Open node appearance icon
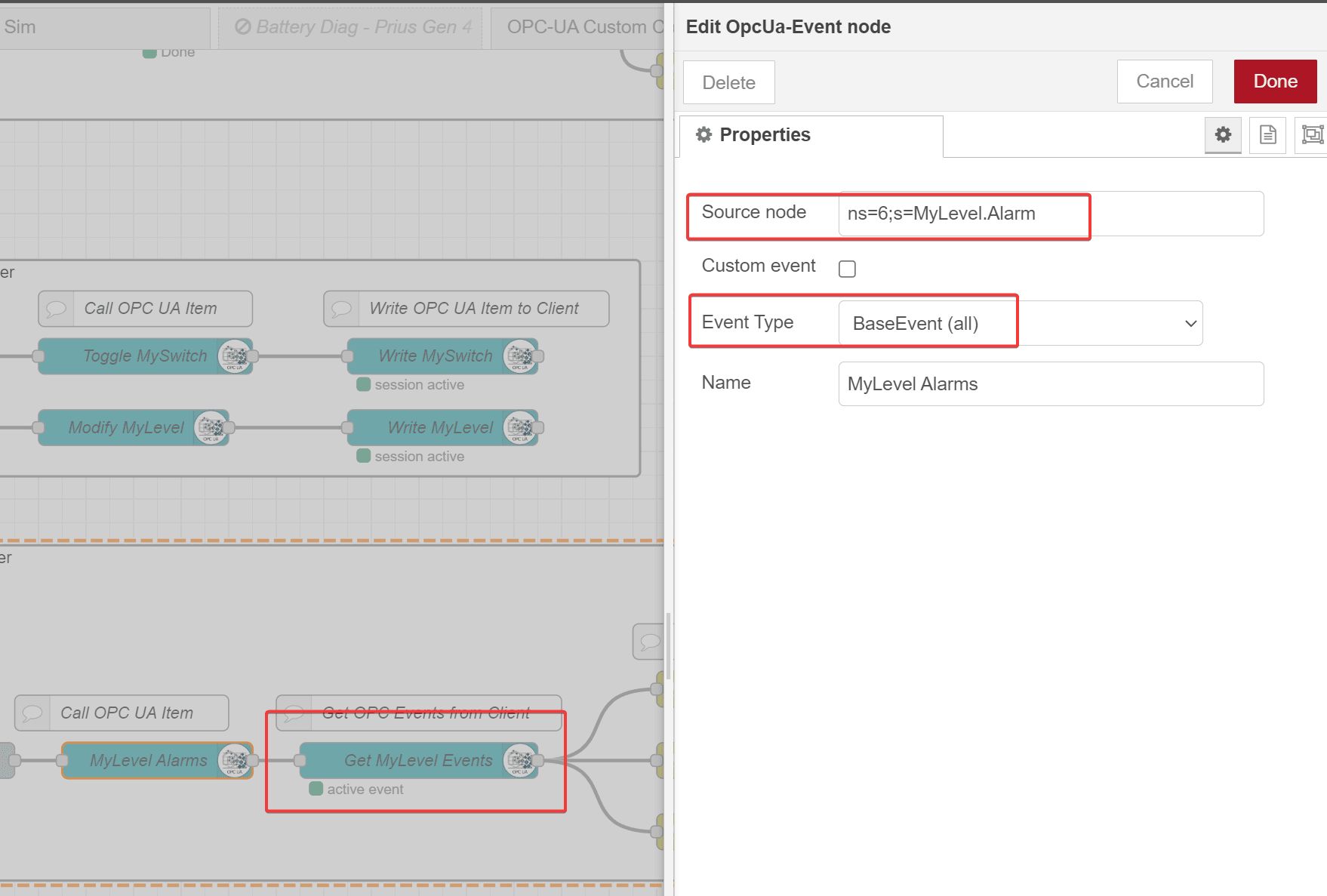Viewport: 1327px width, 896px height. 1312,135
